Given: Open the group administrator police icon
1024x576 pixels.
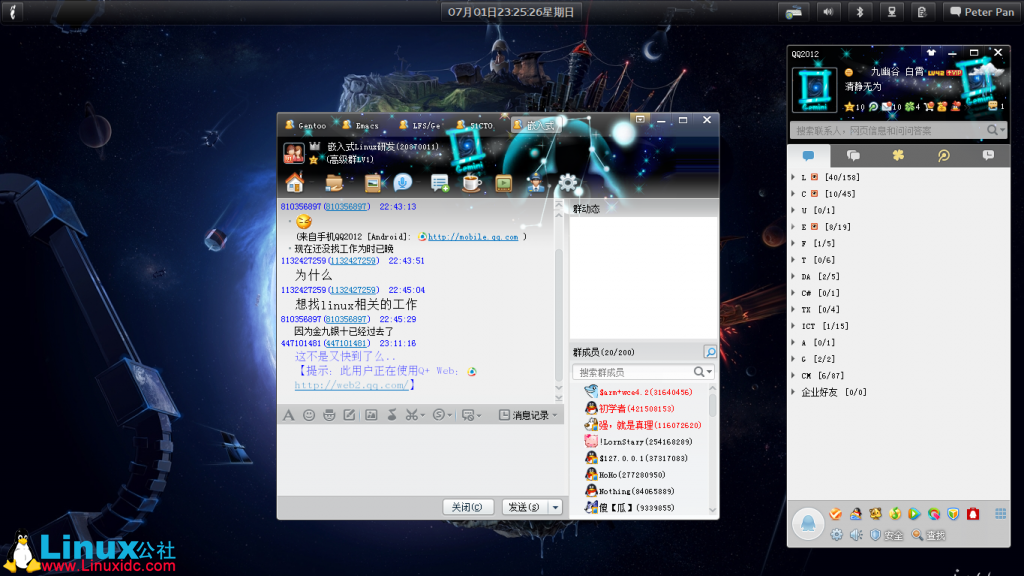Looking at the screenshot, I should click(536, 184).
